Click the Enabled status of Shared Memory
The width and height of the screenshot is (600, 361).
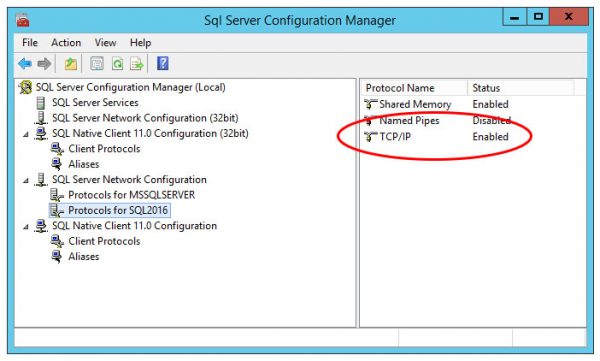(x=490, y=104)
